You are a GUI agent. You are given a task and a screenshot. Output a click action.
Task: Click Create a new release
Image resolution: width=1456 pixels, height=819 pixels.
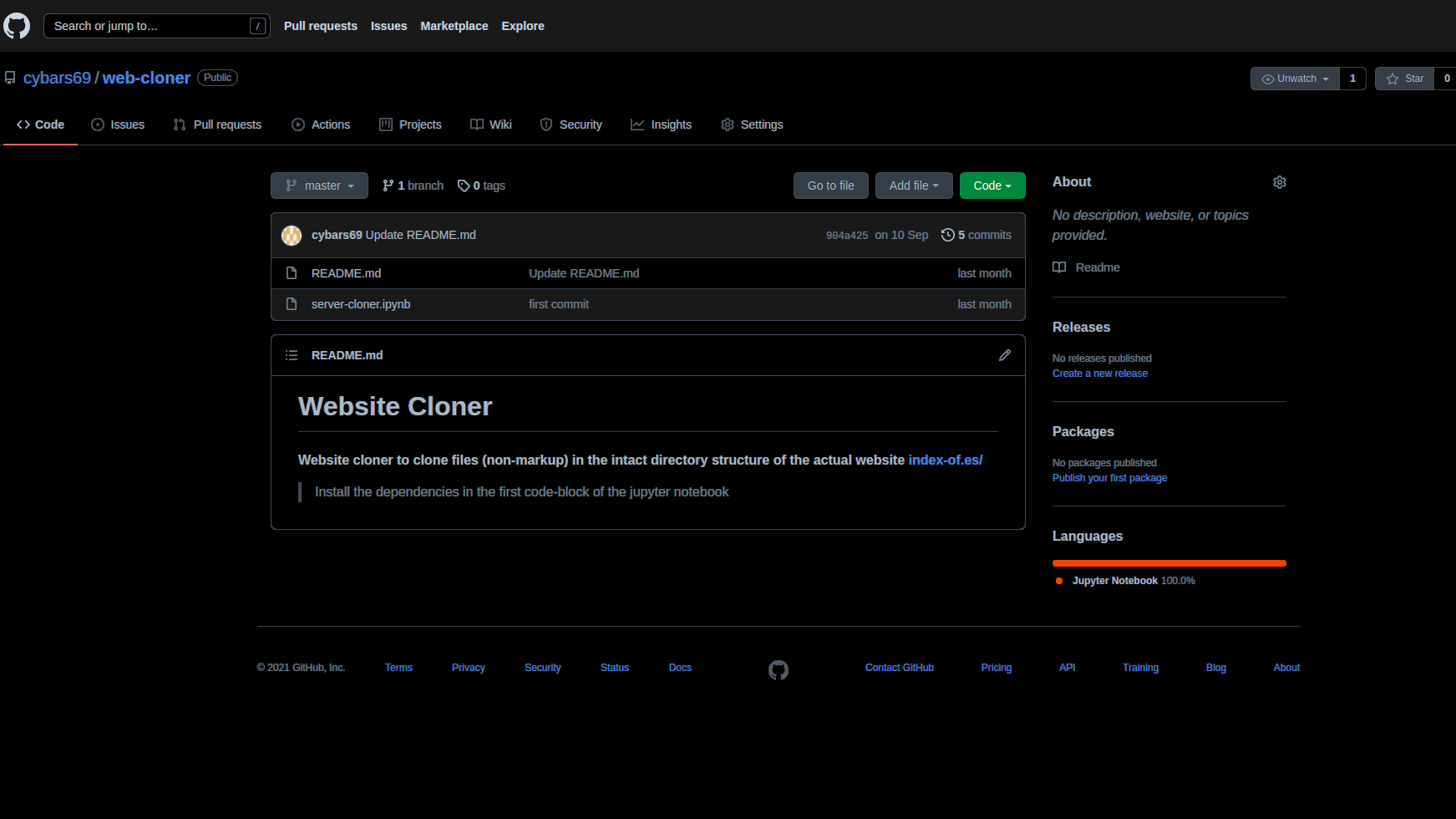point(1100,374)
